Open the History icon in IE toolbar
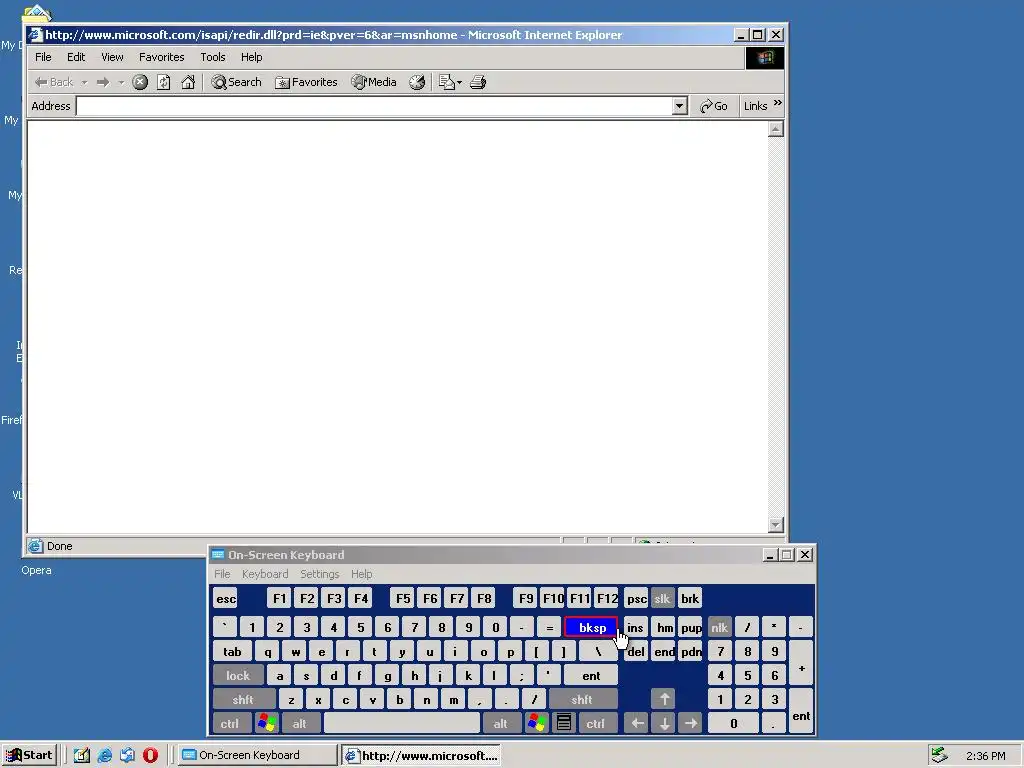This screenshot has height=768, width=1024. (x=417, y=82)
